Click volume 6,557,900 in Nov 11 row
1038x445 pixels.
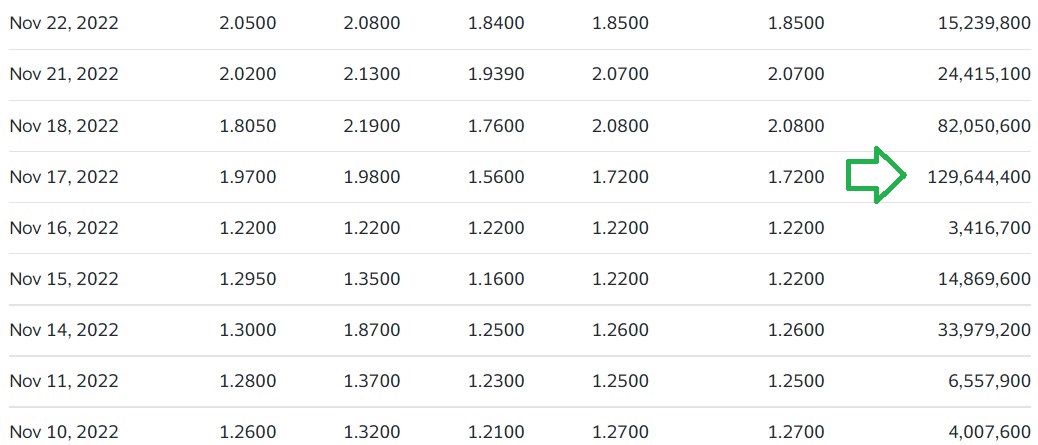coord(989,381)
